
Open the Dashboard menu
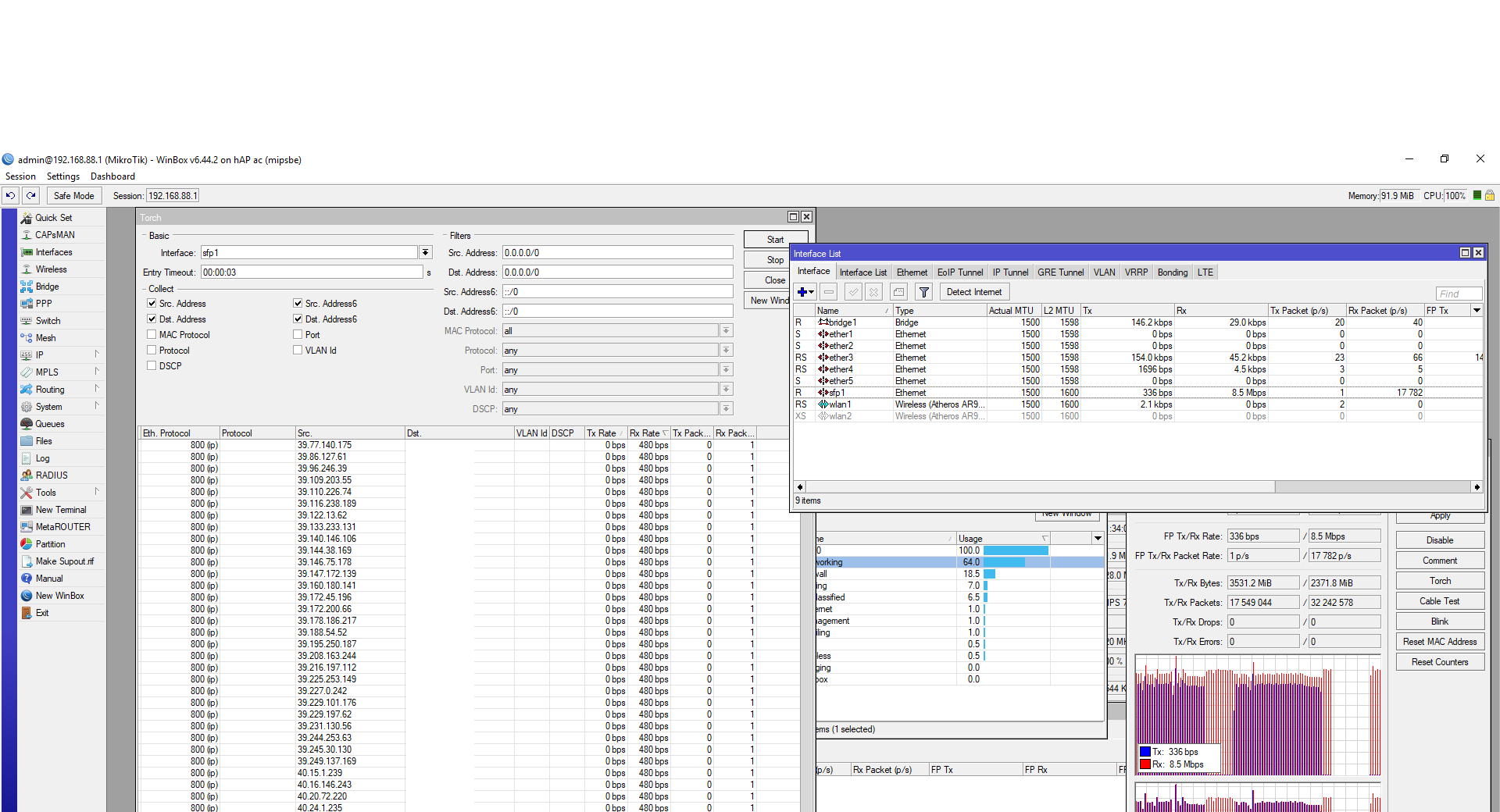click(112, 176)
